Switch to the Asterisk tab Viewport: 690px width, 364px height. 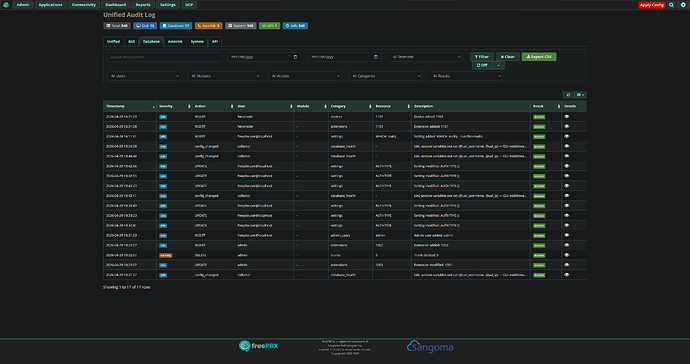[175, 41]
